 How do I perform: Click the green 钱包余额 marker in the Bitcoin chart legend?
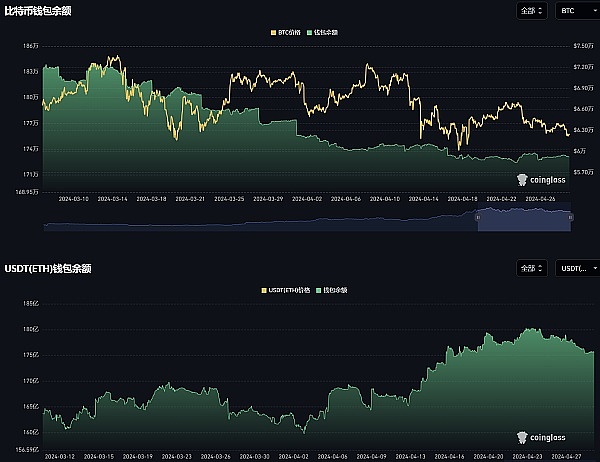coord(309,33)
